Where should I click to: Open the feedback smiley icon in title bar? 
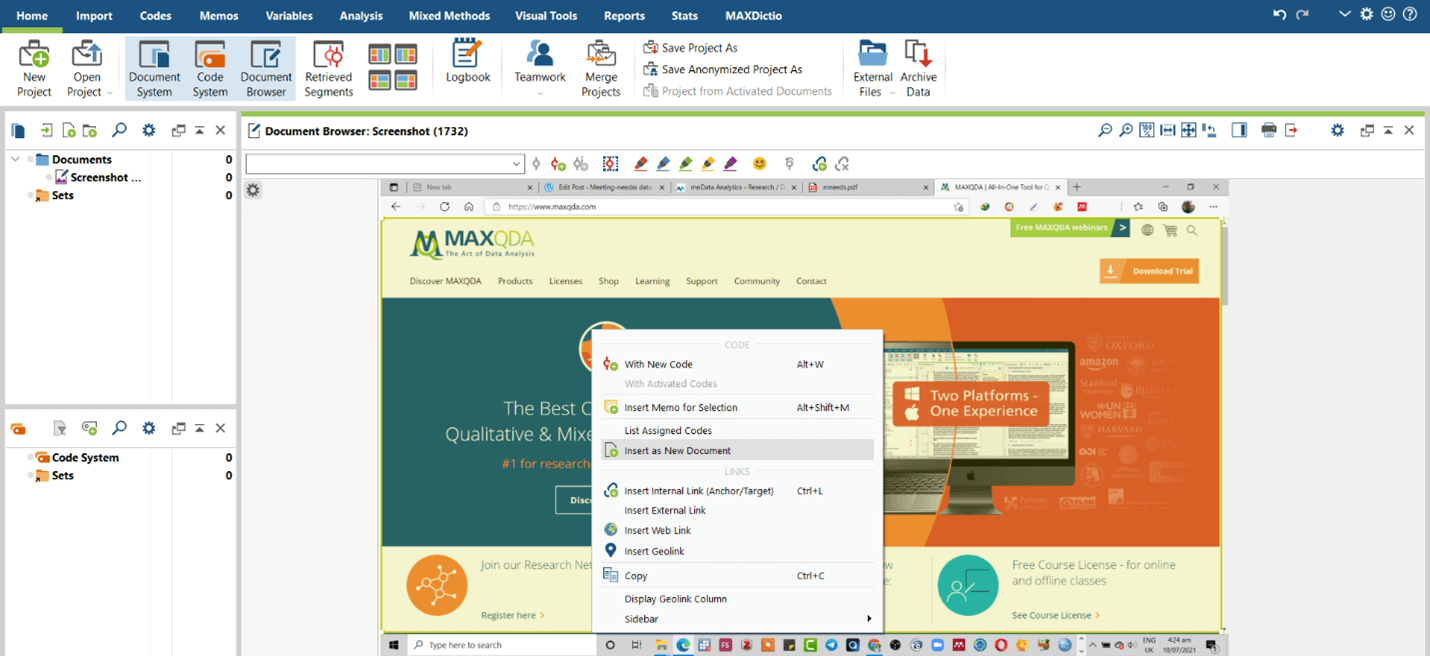pyautogui.click(x=1388, y=15)
